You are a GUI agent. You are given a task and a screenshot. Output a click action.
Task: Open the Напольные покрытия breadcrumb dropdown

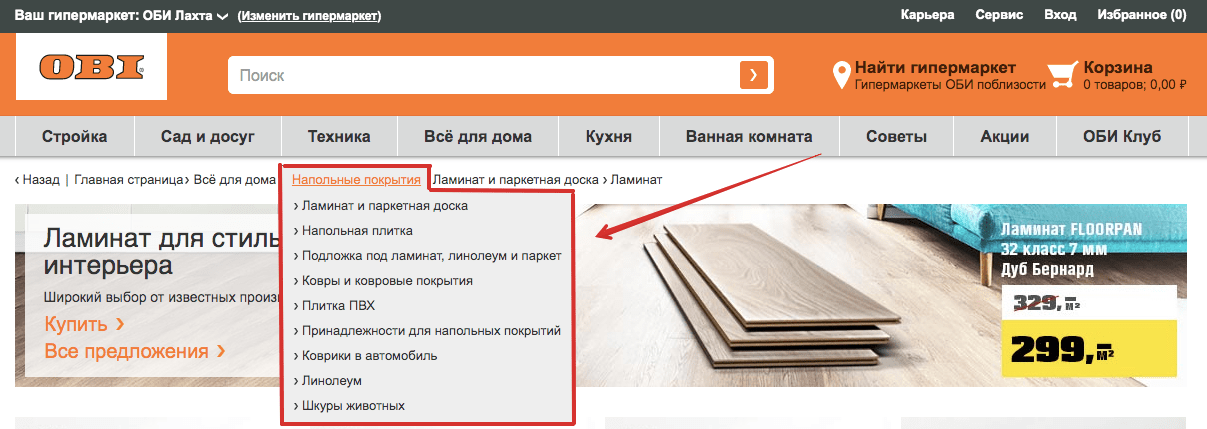356,180
